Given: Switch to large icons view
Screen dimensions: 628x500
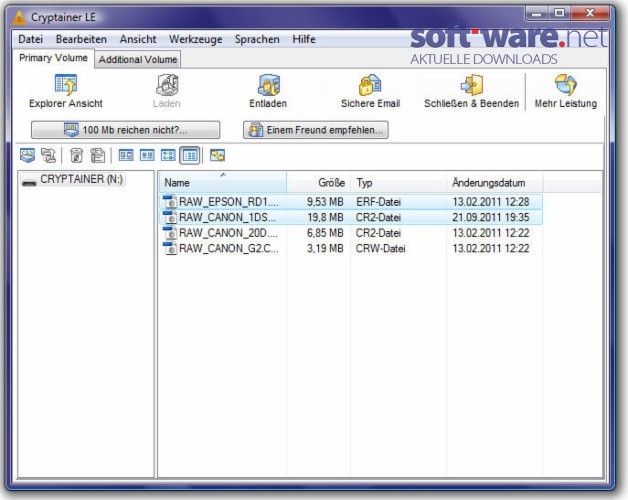Looking at the screenshot, I should (x=126, y=155).
